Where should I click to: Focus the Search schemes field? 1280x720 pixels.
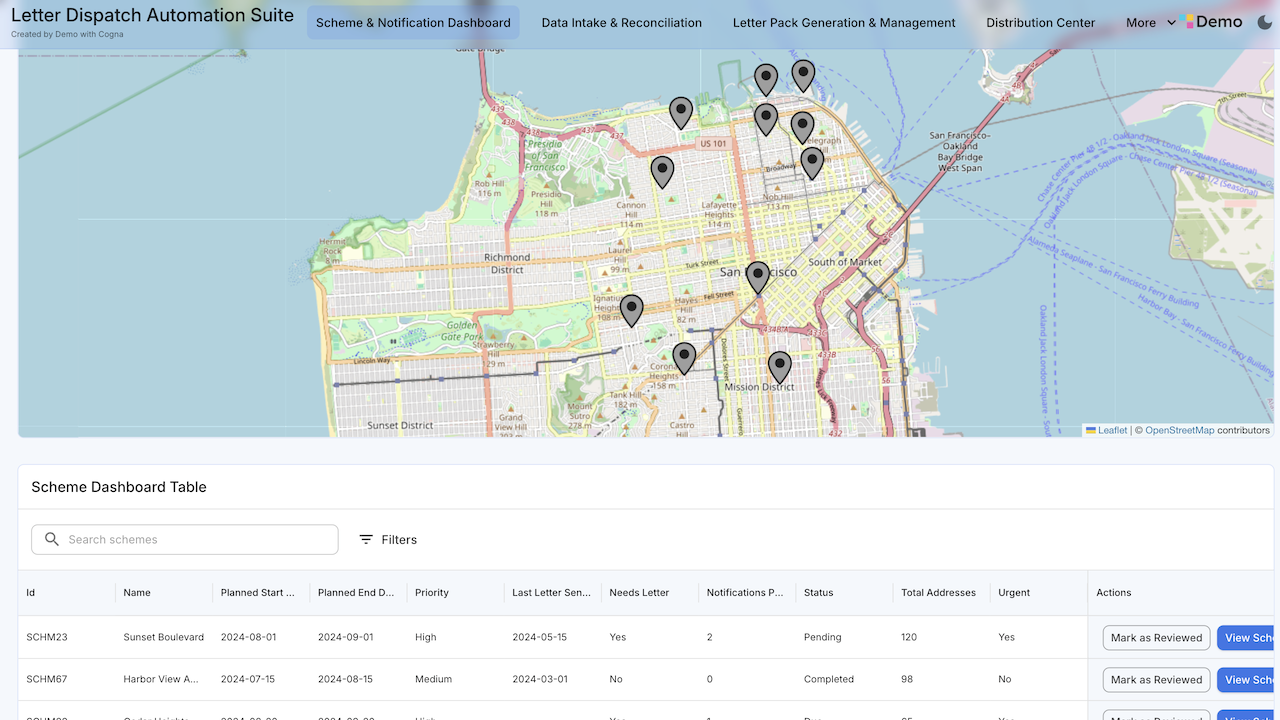[185, 539]
